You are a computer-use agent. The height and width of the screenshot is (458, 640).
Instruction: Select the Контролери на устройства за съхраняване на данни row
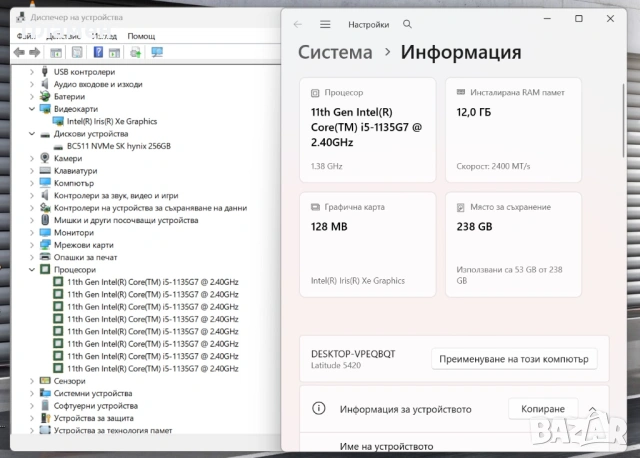tap(151, 208)
